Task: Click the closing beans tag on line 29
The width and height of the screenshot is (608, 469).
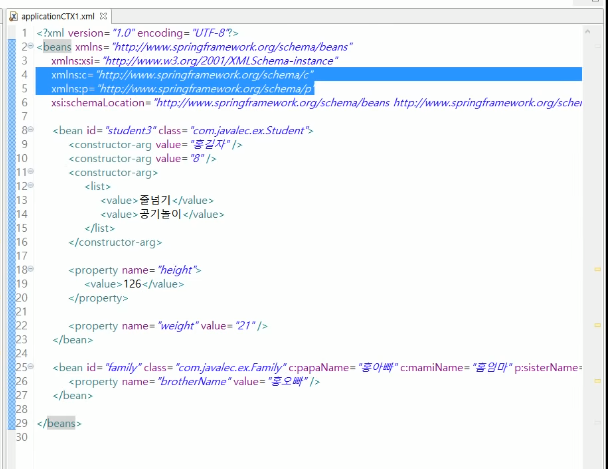Action: 59,424
